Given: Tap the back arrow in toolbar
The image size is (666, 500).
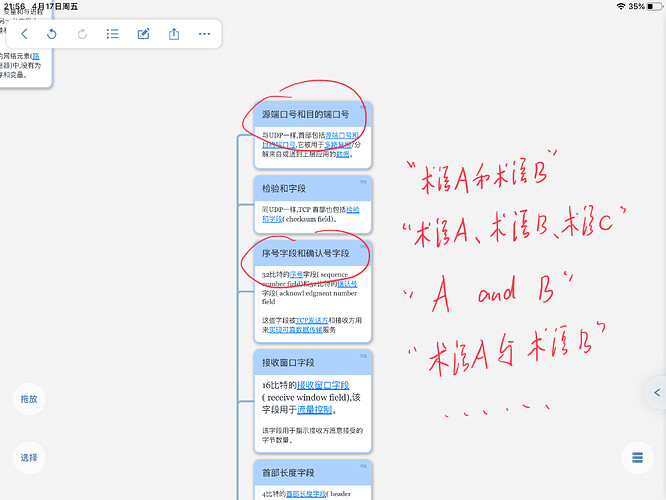Looking at the screenshot, I should 24,34.
